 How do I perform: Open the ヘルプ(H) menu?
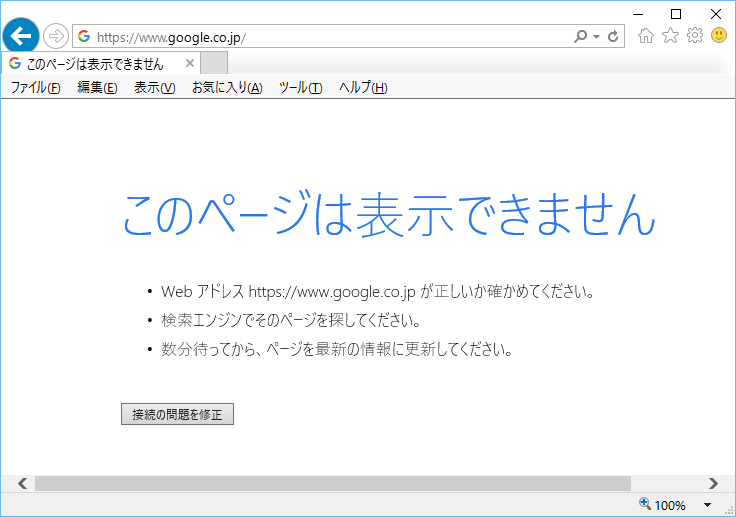click(363, 88)
